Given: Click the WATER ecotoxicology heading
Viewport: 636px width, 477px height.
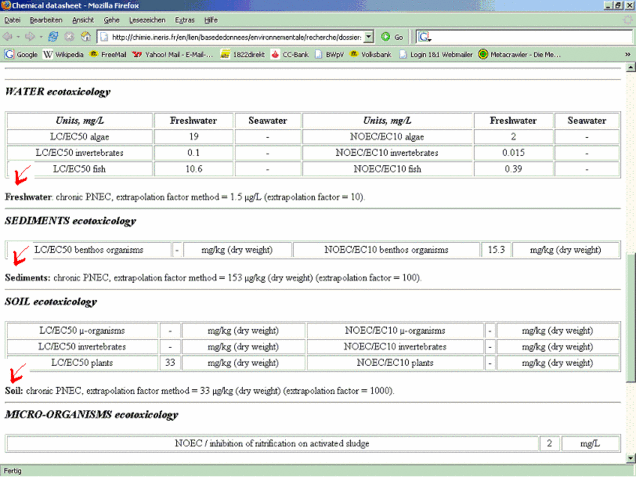Looking at the screenshot, I should [x=58, y=92].
